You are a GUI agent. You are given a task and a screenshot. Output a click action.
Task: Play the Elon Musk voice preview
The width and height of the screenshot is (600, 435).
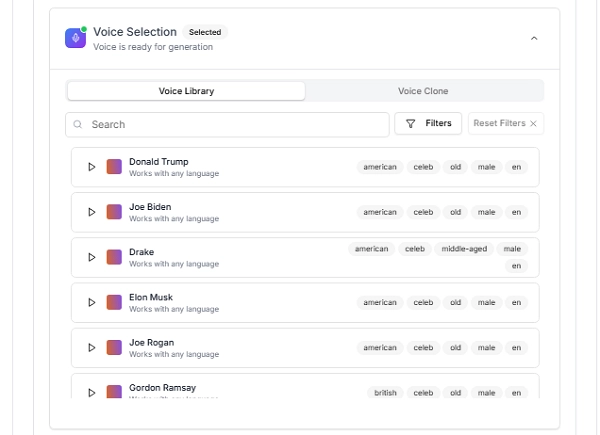[91, 302]
